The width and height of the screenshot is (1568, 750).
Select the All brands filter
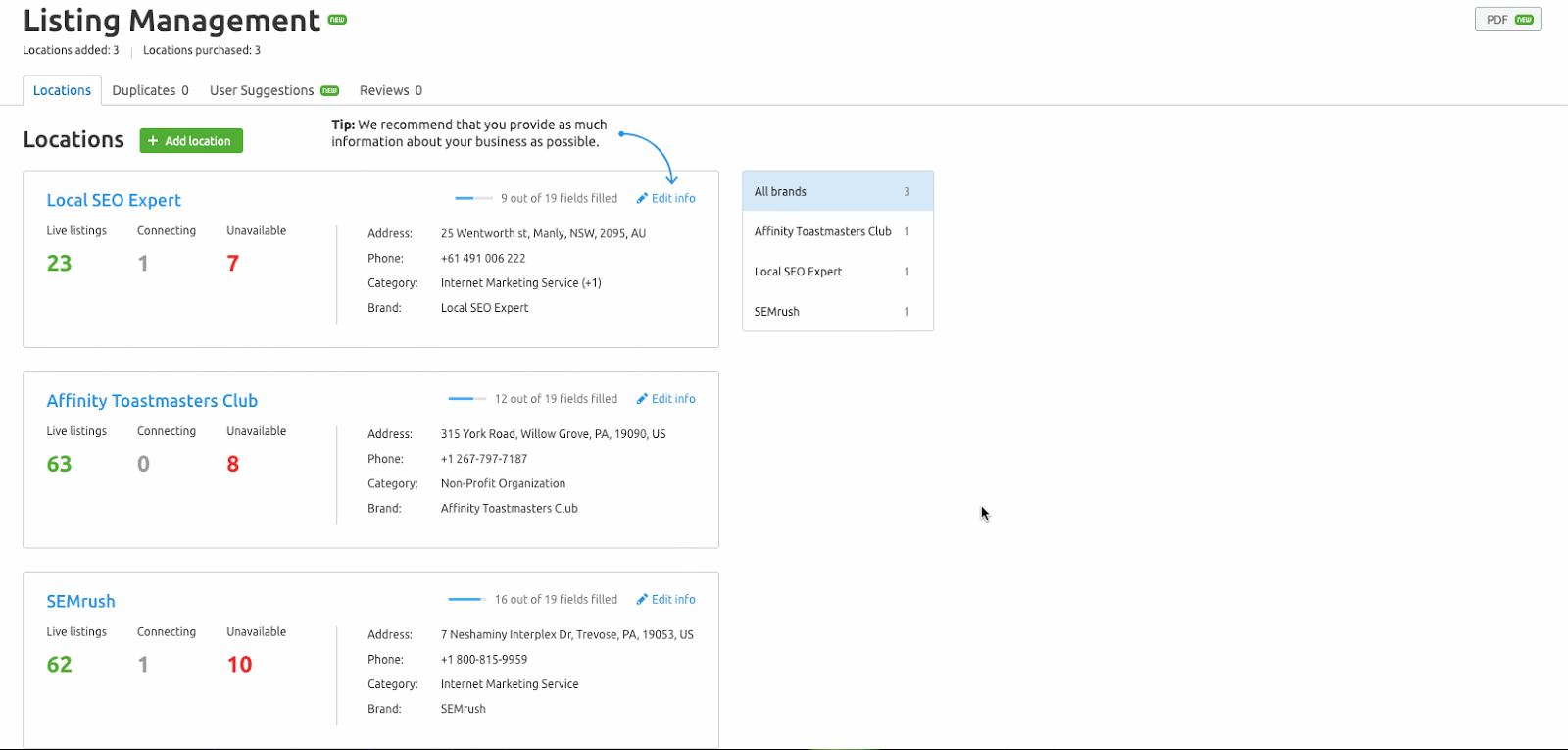pyautogui.click(x=838, y=191)
